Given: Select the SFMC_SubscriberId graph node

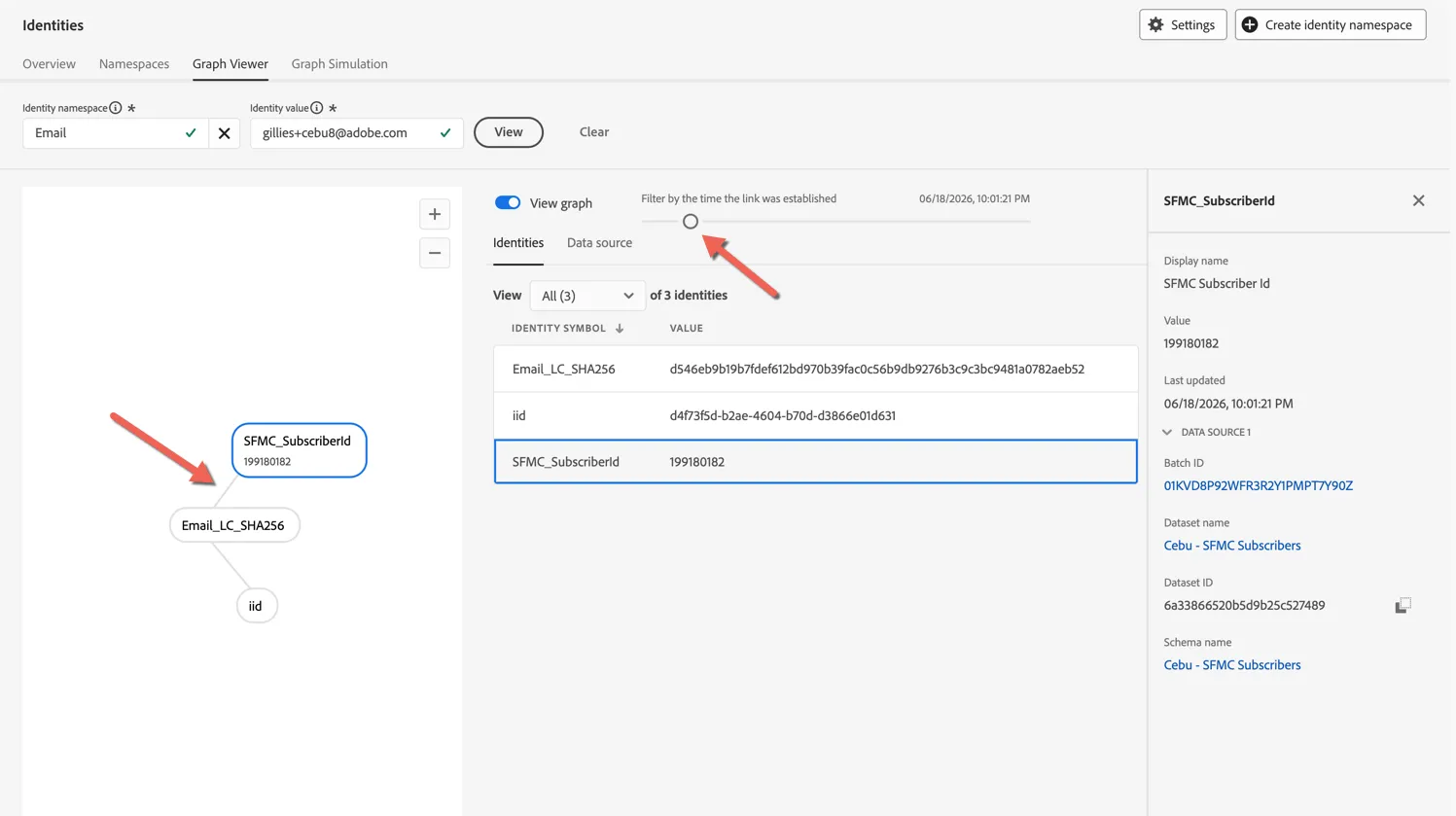Looking at the screenshot, I should click(300, 450).
